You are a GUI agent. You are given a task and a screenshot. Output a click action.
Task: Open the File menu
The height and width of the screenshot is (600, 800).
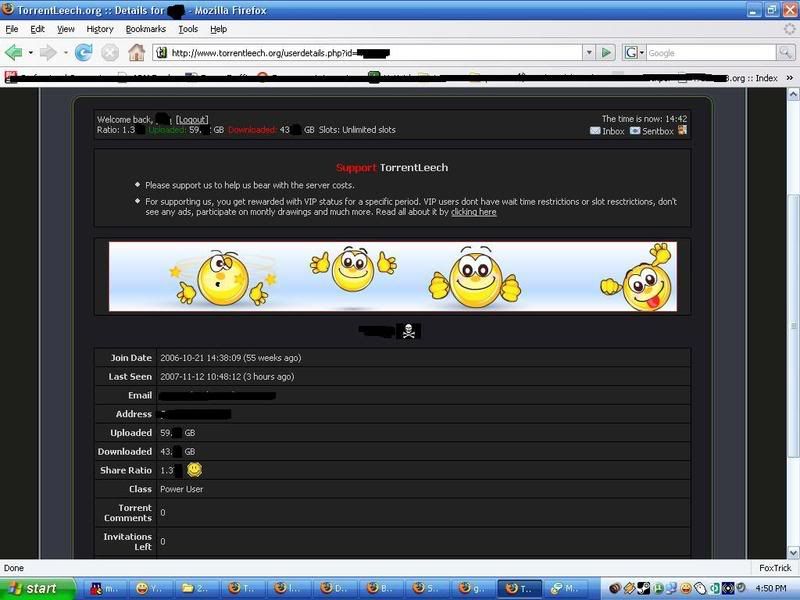click(x=11, y=29)
